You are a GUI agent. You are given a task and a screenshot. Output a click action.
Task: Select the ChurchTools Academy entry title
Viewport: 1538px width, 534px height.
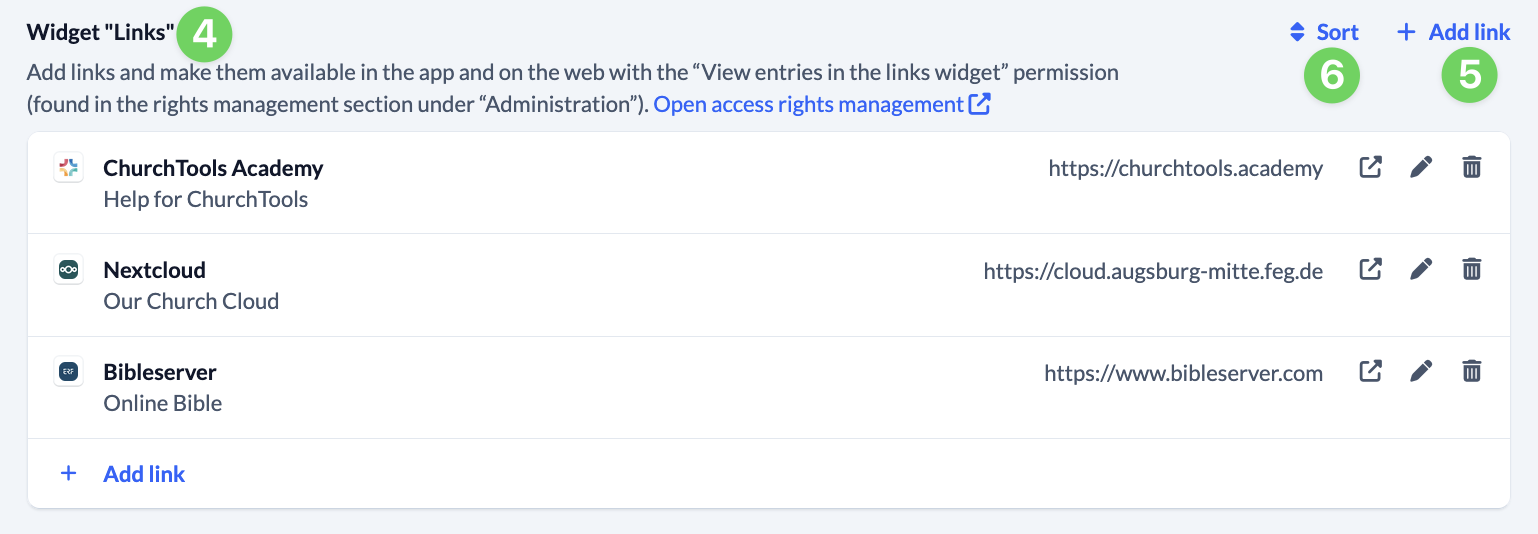(213, 168)
